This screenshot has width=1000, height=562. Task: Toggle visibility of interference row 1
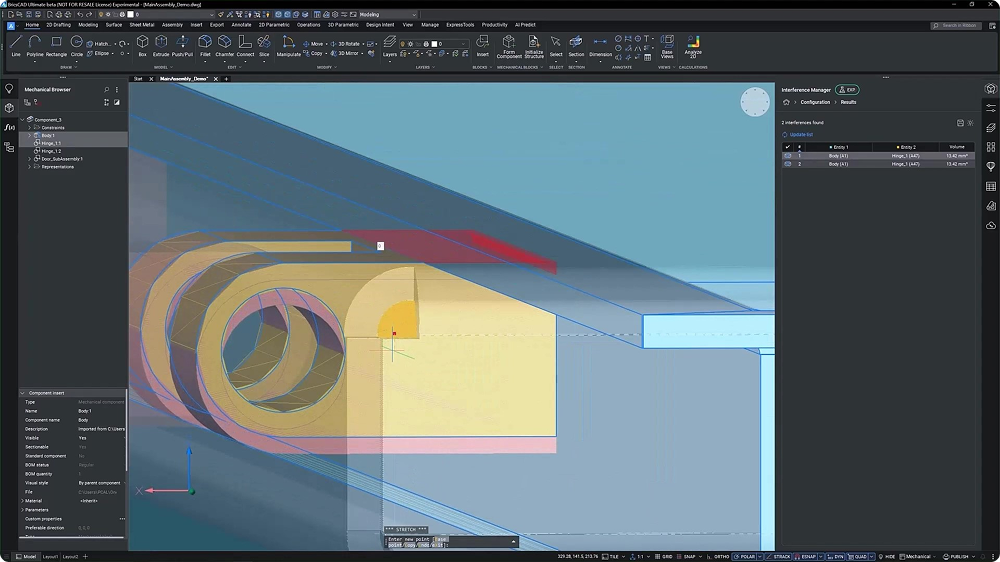coord(788,156)
